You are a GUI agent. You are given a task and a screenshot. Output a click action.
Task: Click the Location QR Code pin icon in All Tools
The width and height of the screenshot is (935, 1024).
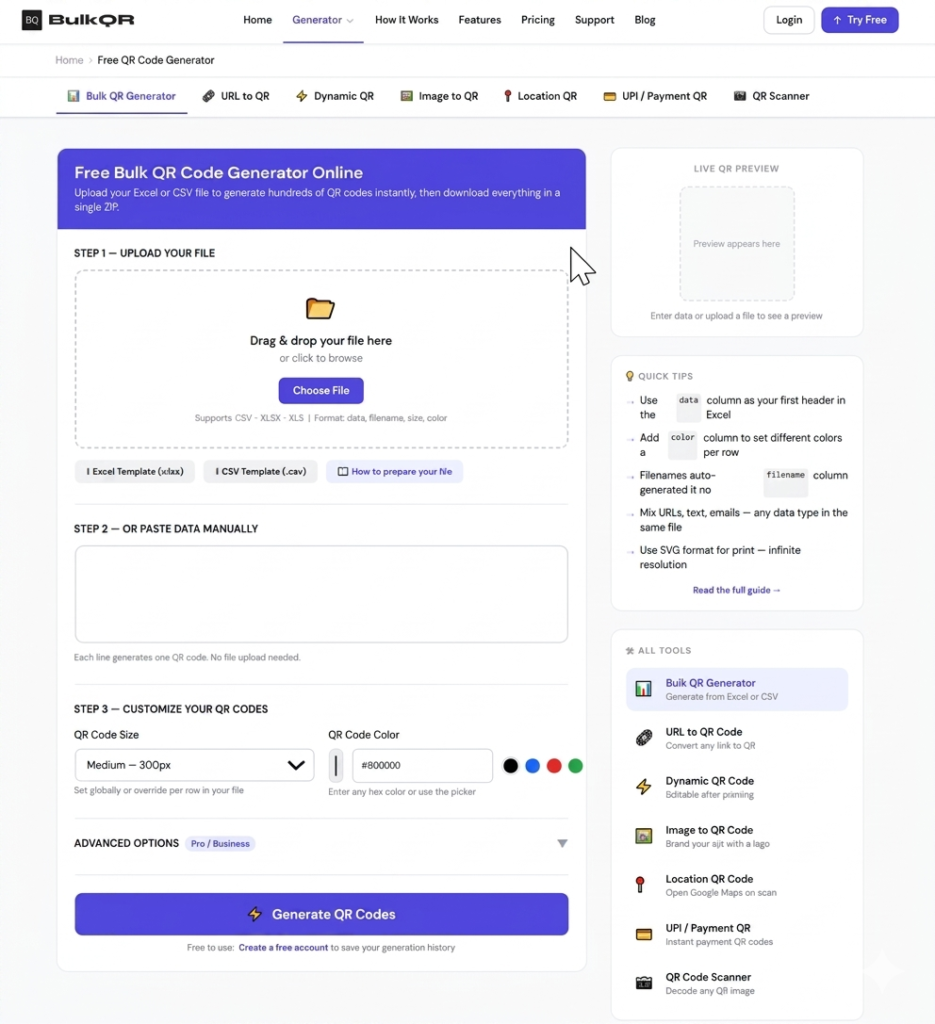coord(641,885)
